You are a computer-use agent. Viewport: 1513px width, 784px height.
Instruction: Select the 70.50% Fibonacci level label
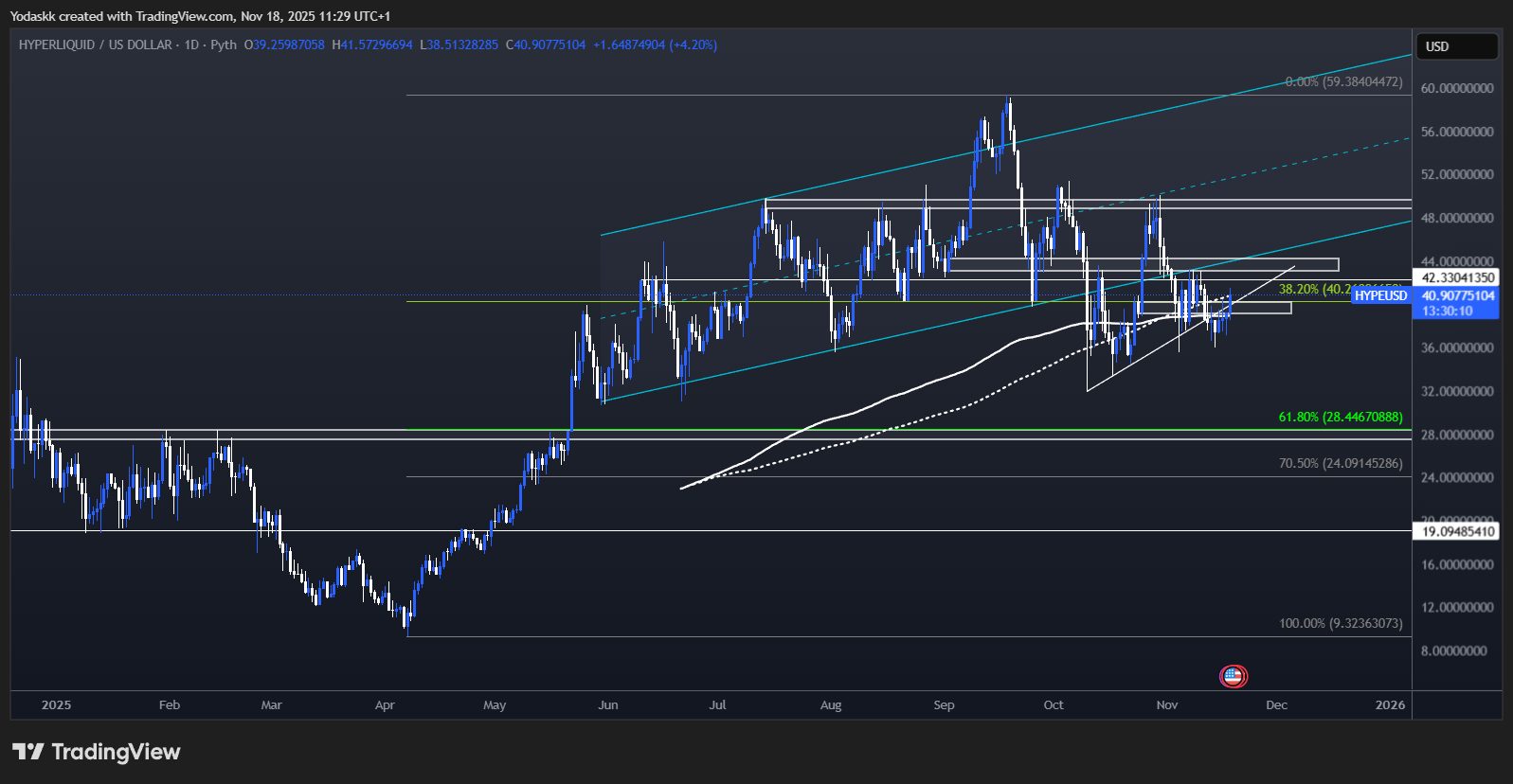coord(1340,463)
